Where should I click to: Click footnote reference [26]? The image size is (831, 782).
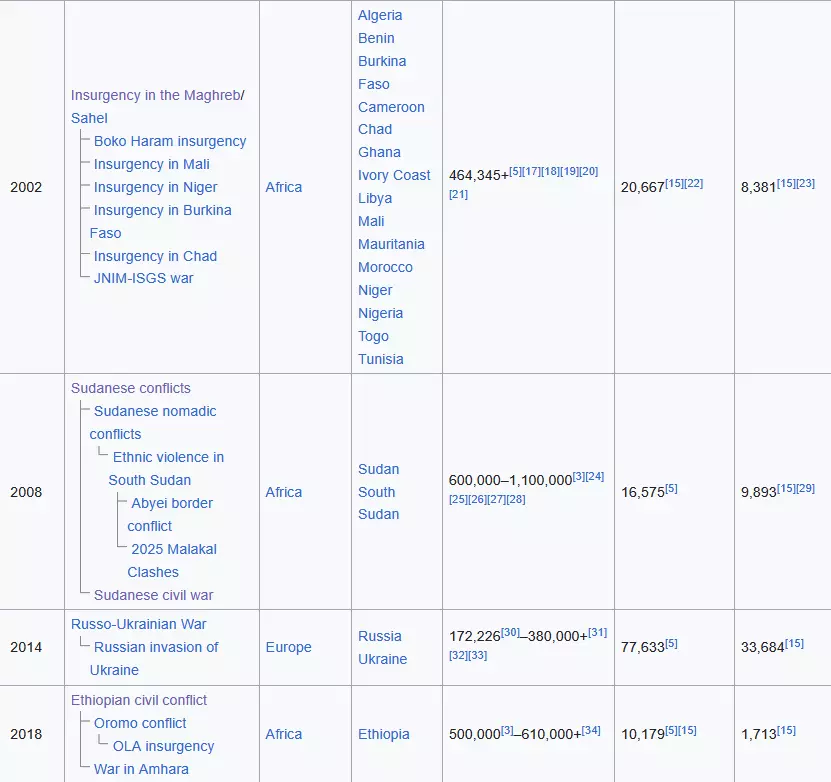tap(478, 499)
